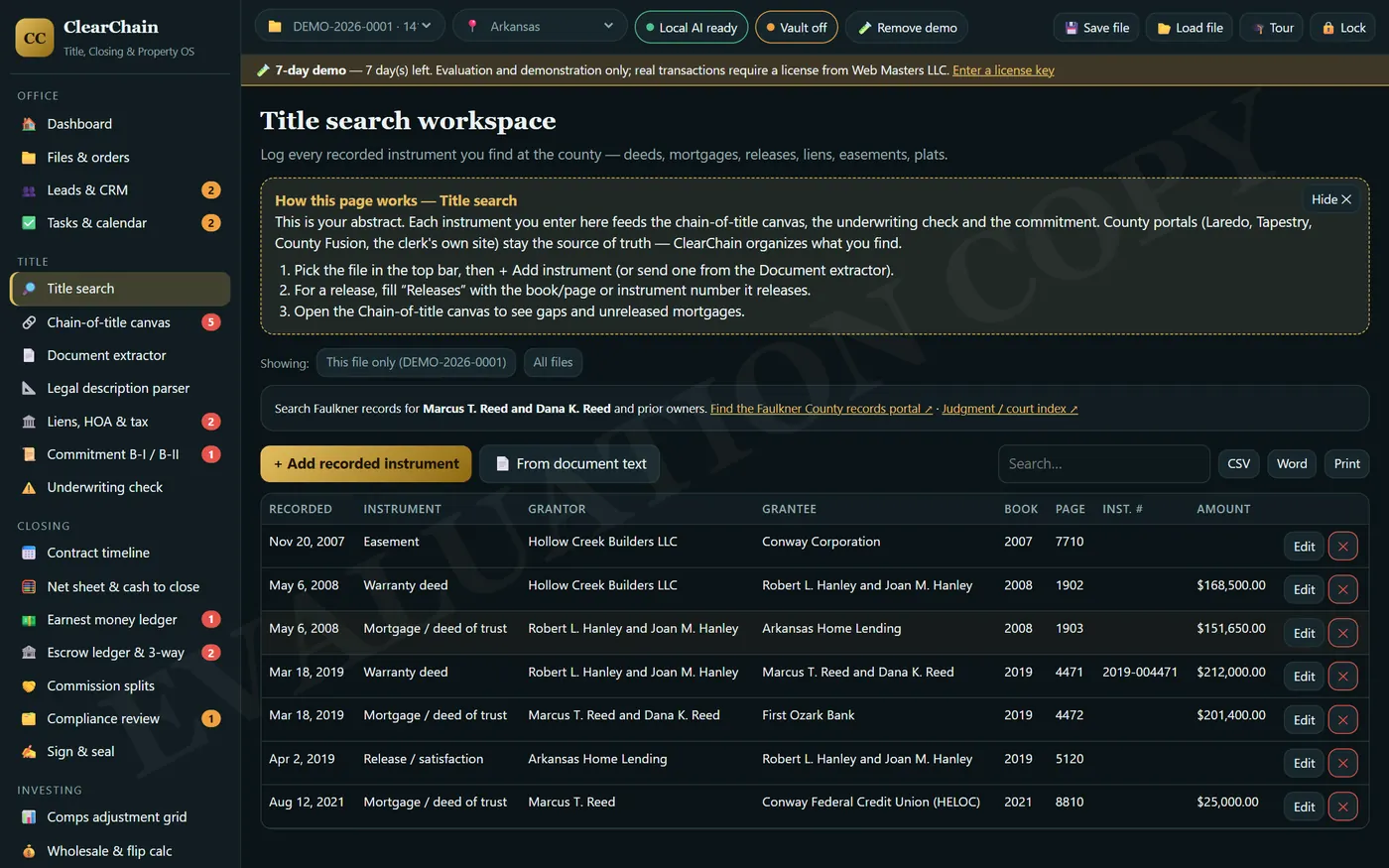Go to Net sheet & cash to close

point(120,587)
